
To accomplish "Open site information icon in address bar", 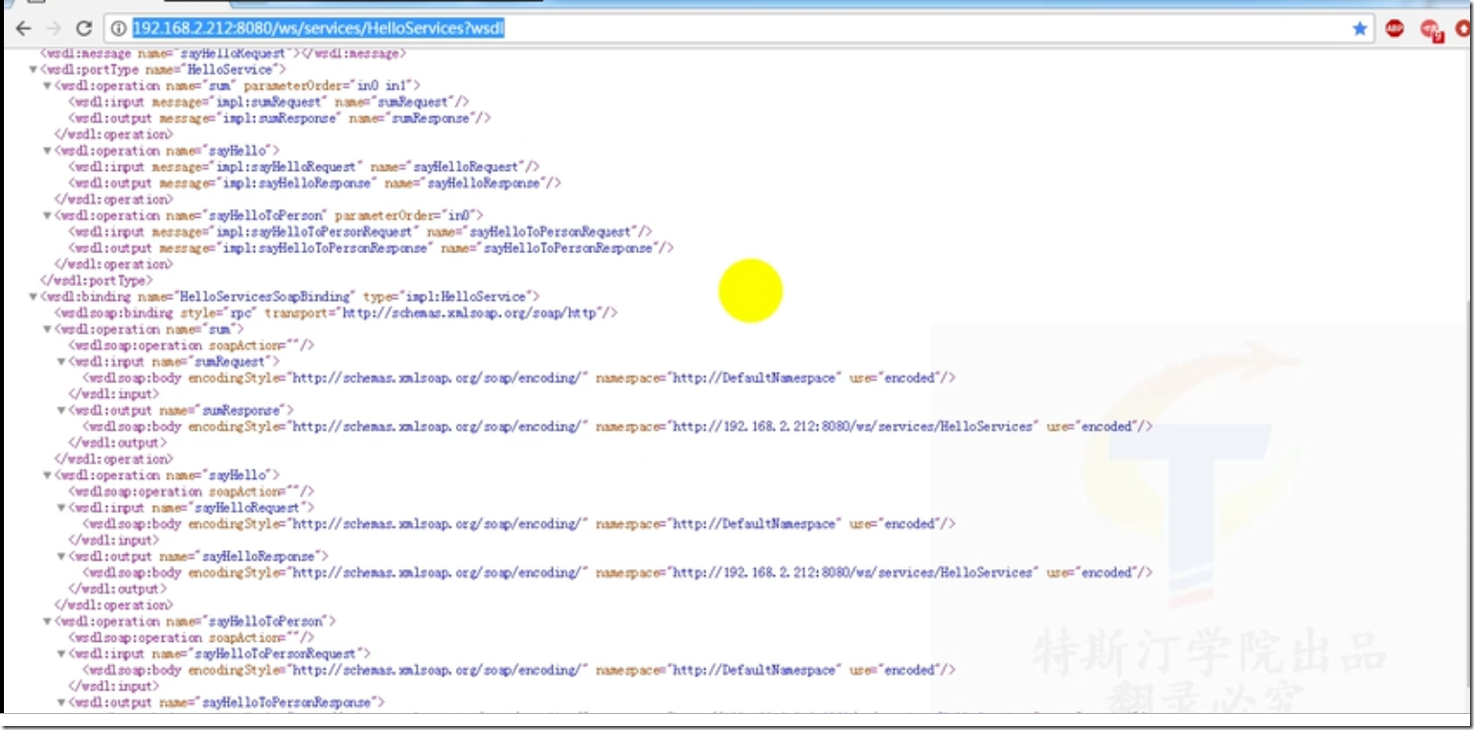I will click(x=118, y=29).
